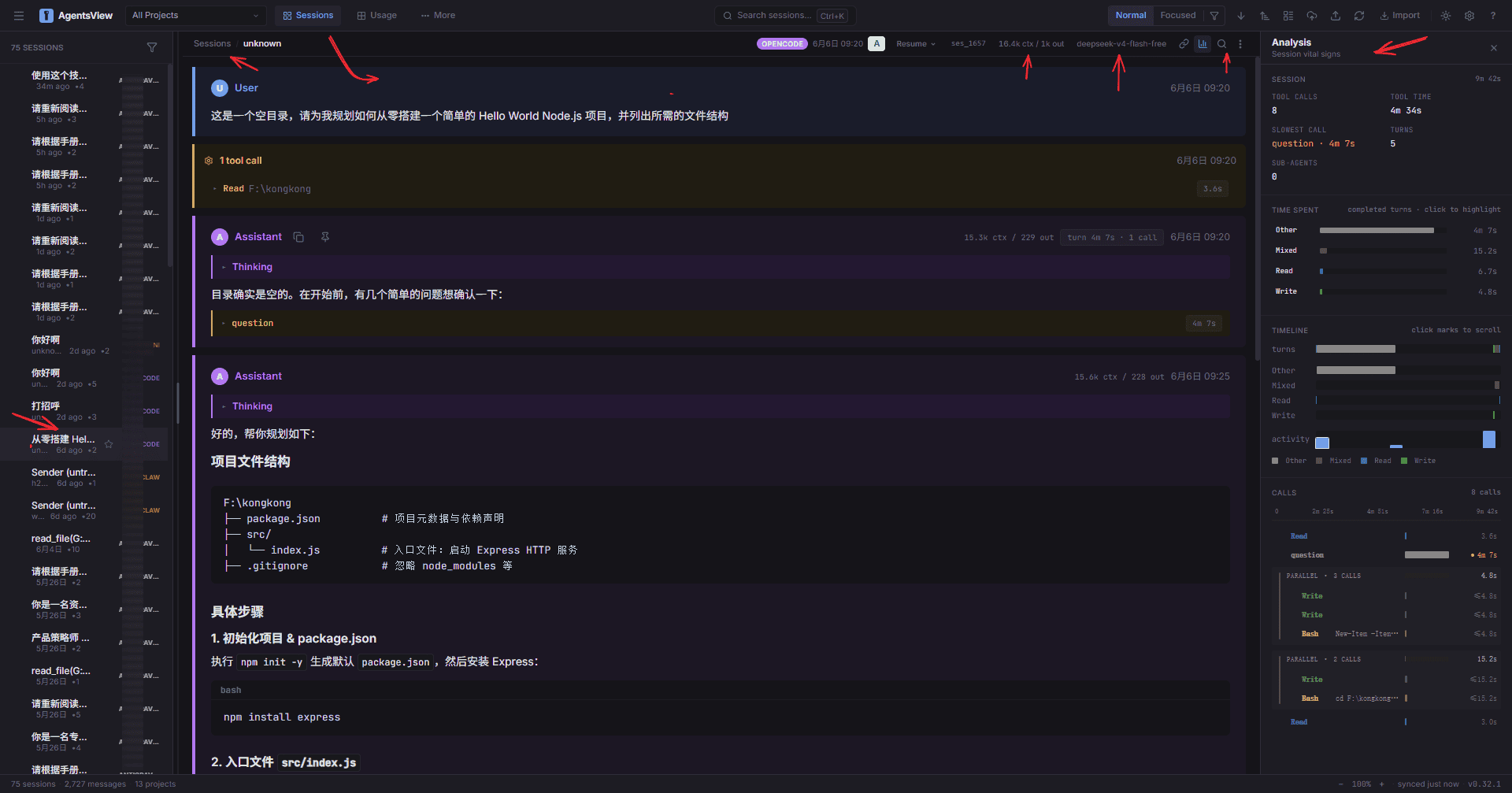Select Normal view mode
The width and height of the screenshot is (1512, 793).
click(1130, 16)
